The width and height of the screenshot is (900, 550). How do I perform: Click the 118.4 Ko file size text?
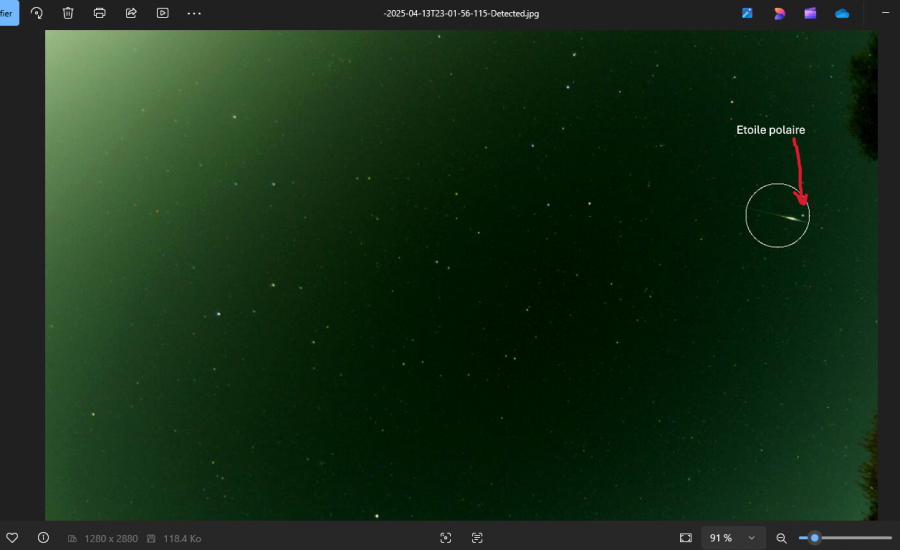(x=182, y=539)
